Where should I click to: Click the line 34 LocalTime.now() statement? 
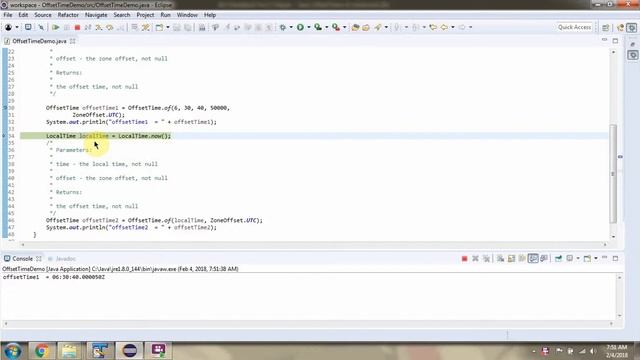(x=108, y=136)
